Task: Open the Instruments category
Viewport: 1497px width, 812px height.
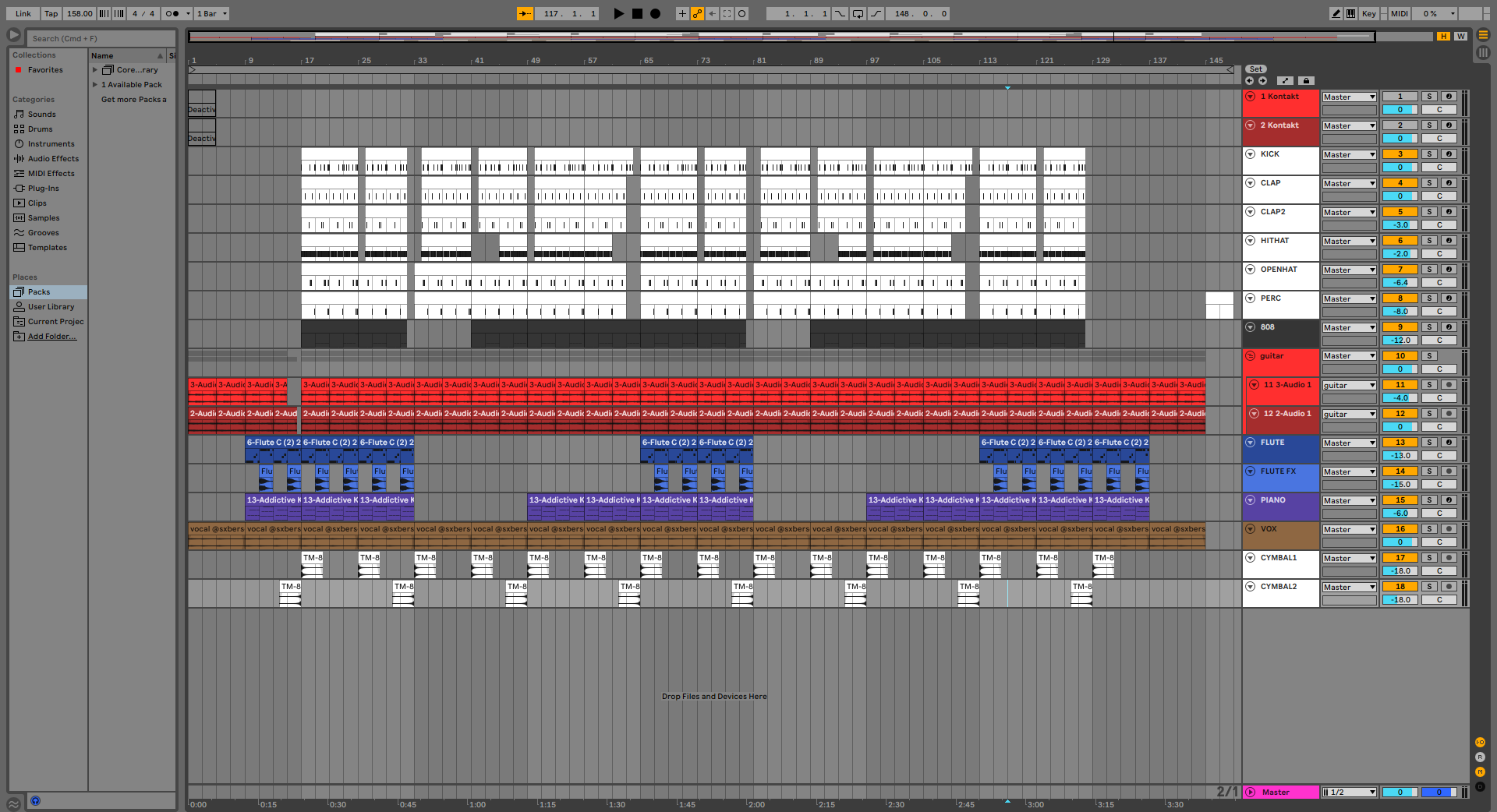Action: point(51,144)
